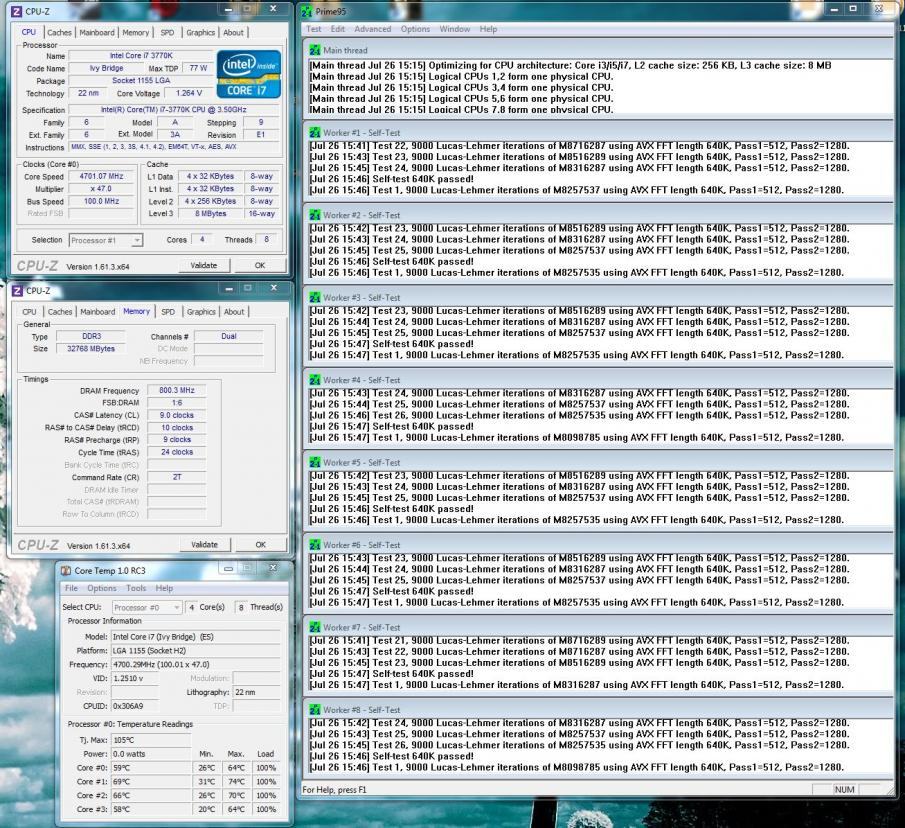This screenshot has height=828, width=905.
Task: Click the Memory Size 32768 MBytes value
Action: (91, 349)
